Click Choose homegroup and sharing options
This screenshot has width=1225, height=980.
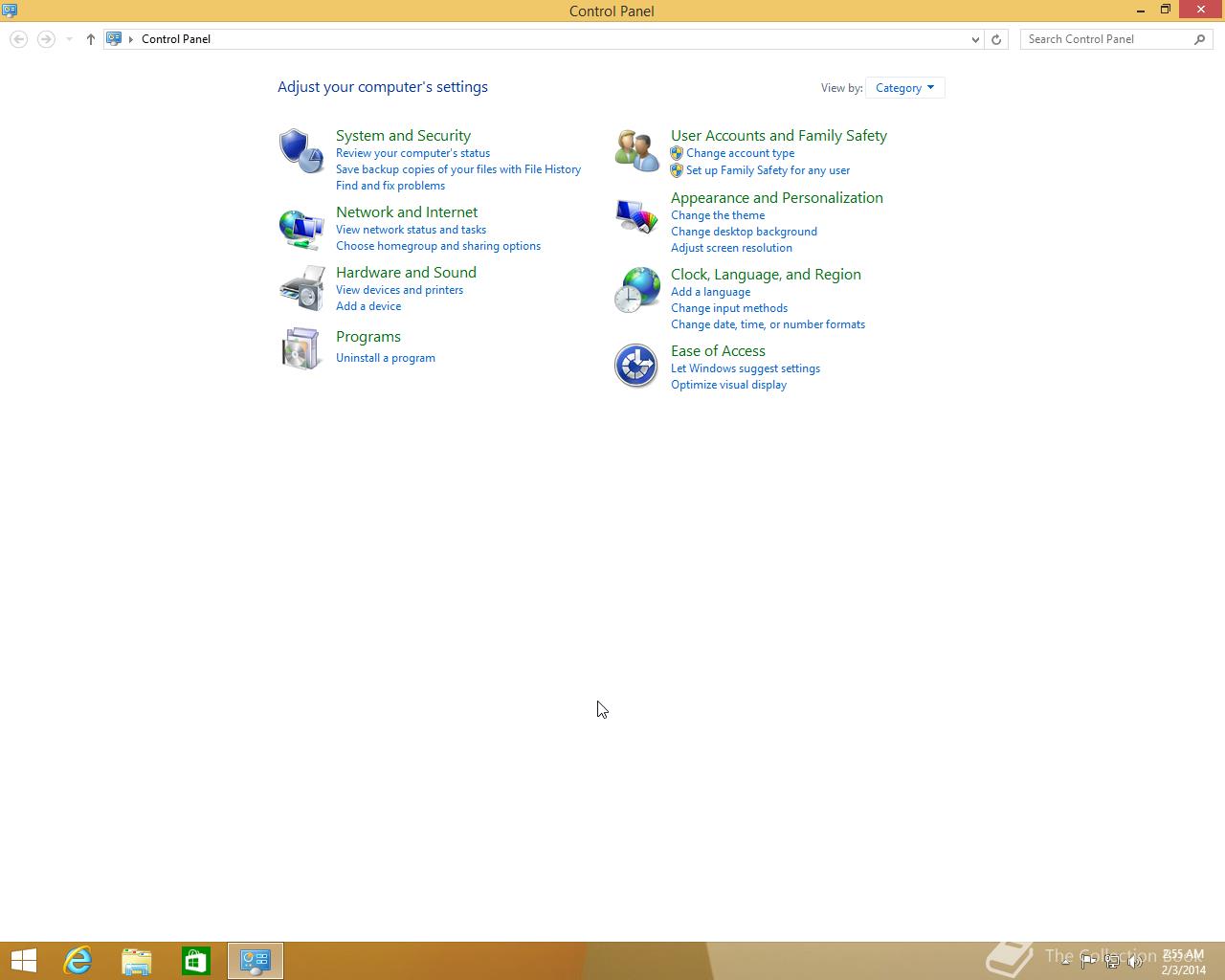click(438, 246)
